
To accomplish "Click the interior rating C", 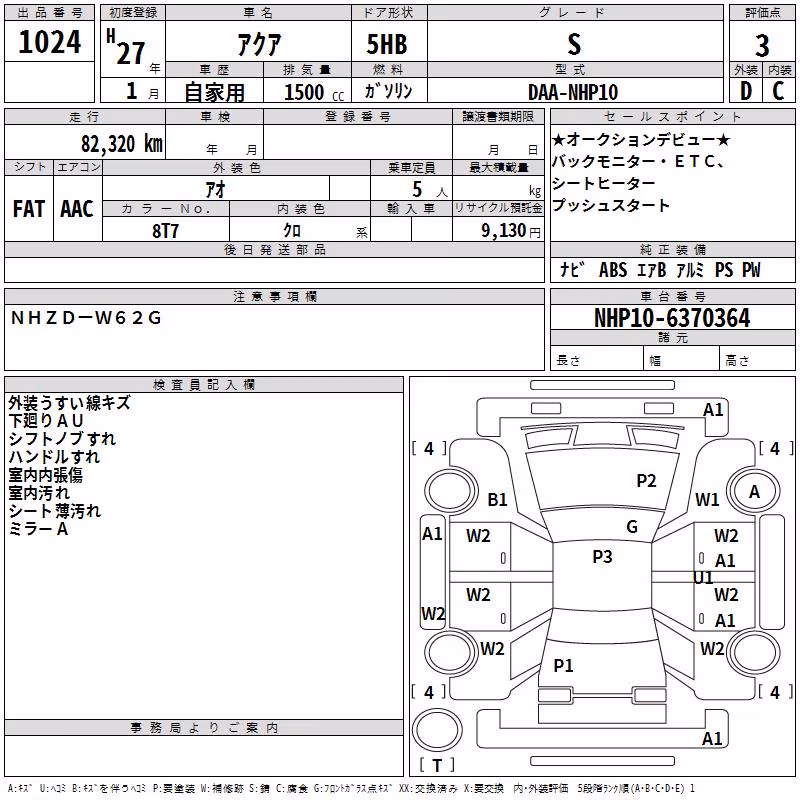I will click(778, 91).
